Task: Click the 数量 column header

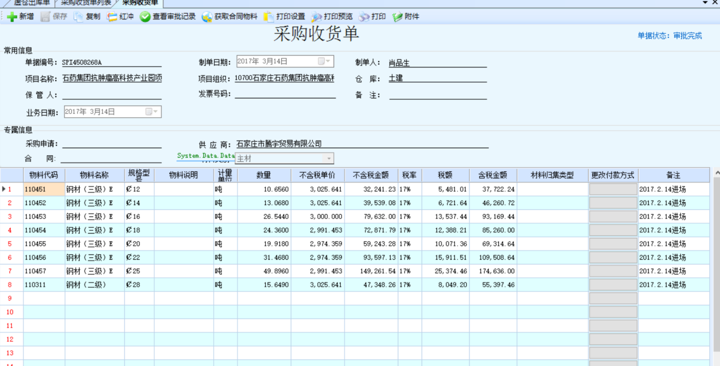Action: [264, 175]
